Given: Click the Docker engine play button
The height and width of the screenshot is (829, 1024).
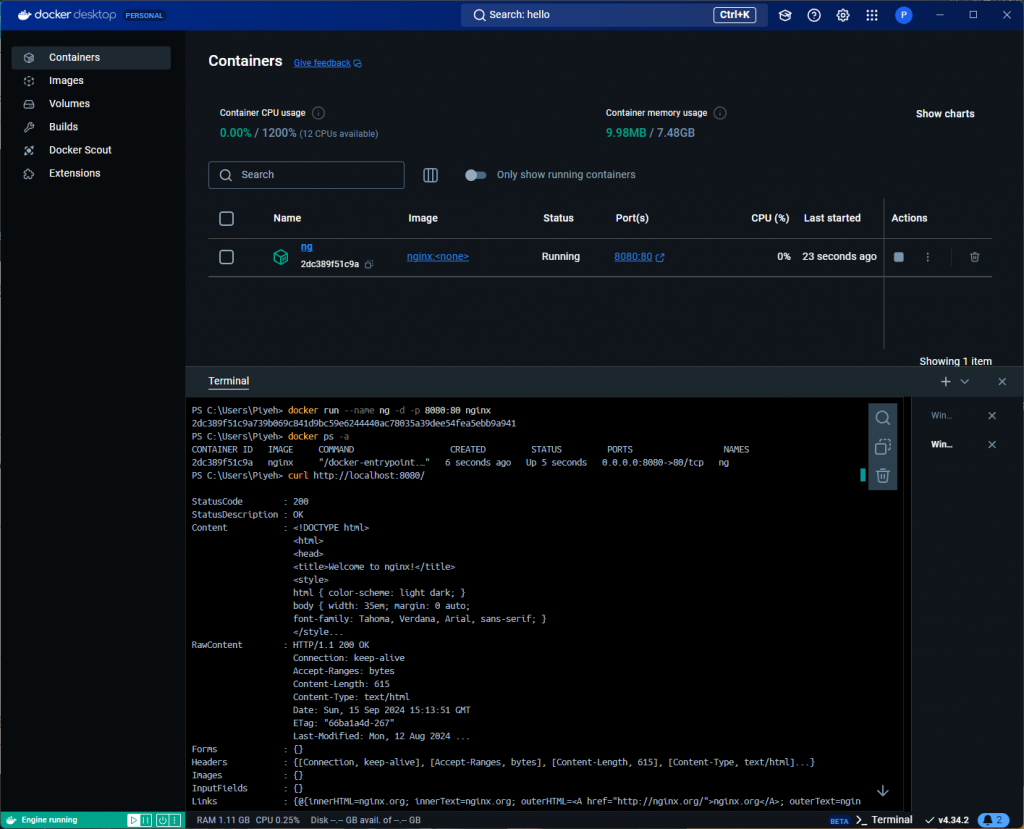Looking at the screenshot, I should click(x=133, y=821).
